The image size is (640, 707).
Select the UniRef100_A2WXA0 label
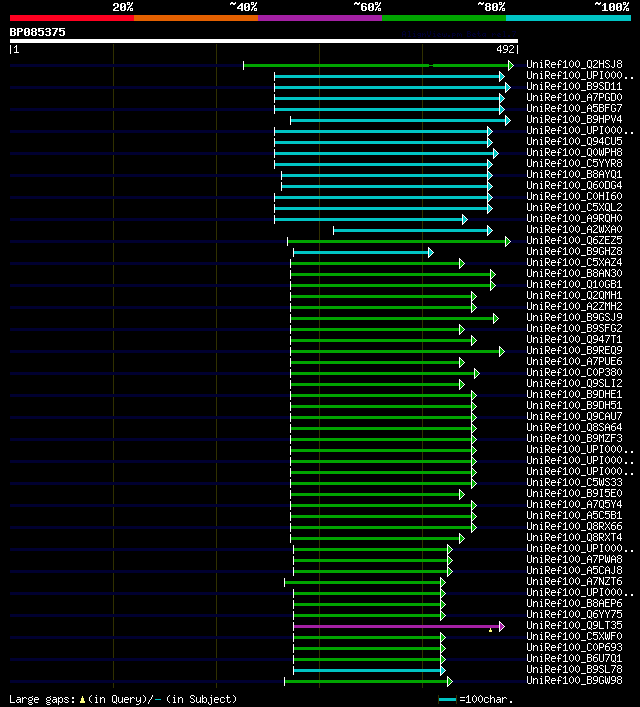point(574,230)
